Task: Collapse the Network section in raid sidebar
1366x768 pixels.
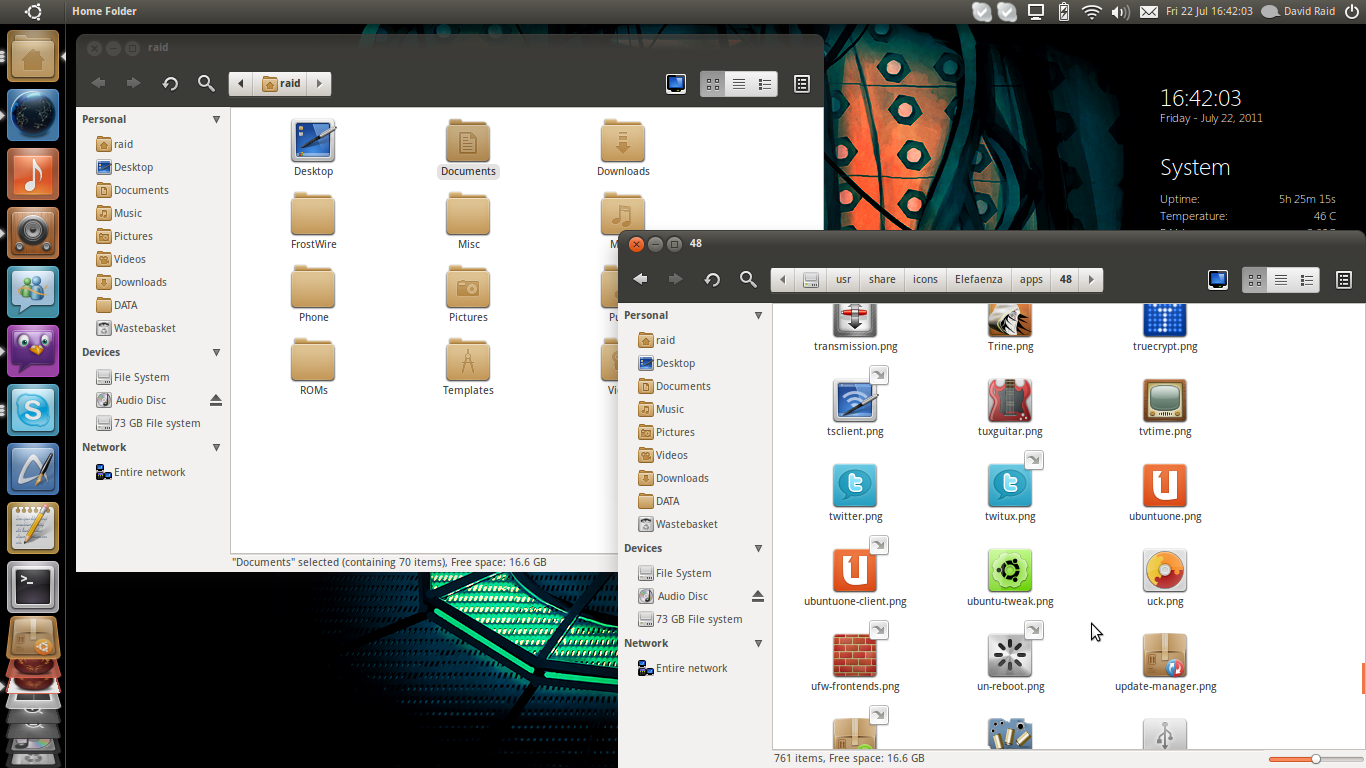Action: (216, 448)
